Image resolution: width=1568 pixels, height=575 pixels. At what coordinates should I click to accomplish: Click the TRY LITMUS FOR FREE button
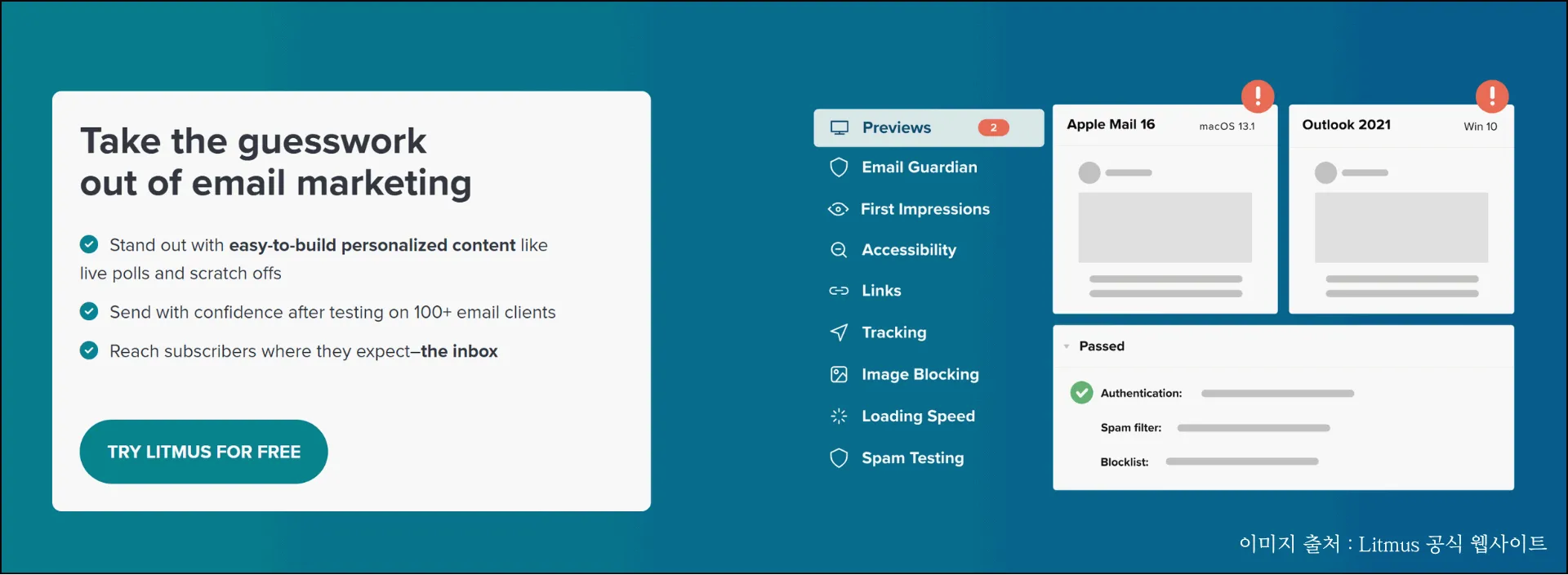pos(204,452)
